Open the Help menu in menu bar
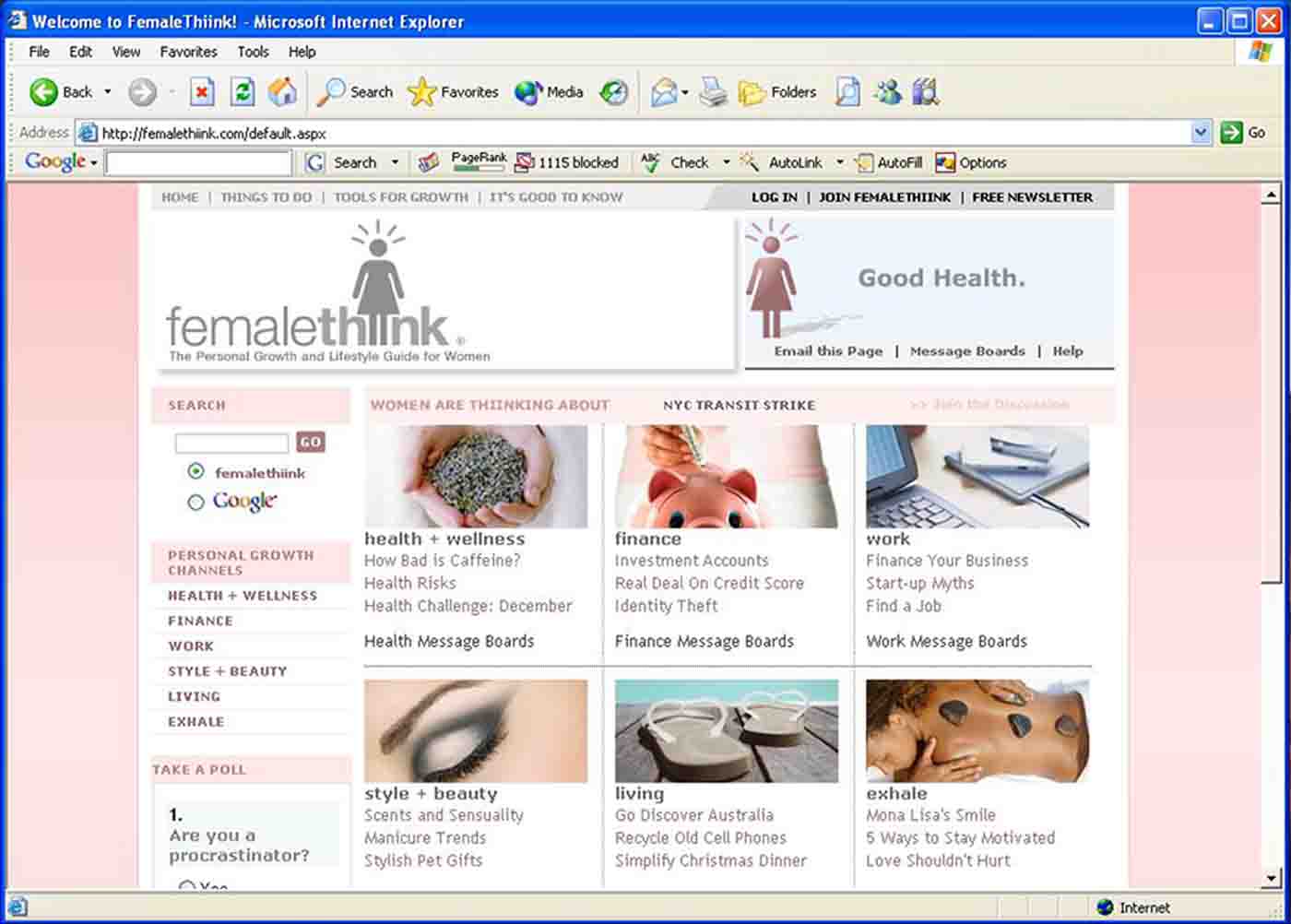The image size is (1291, 924). [302, 52]
